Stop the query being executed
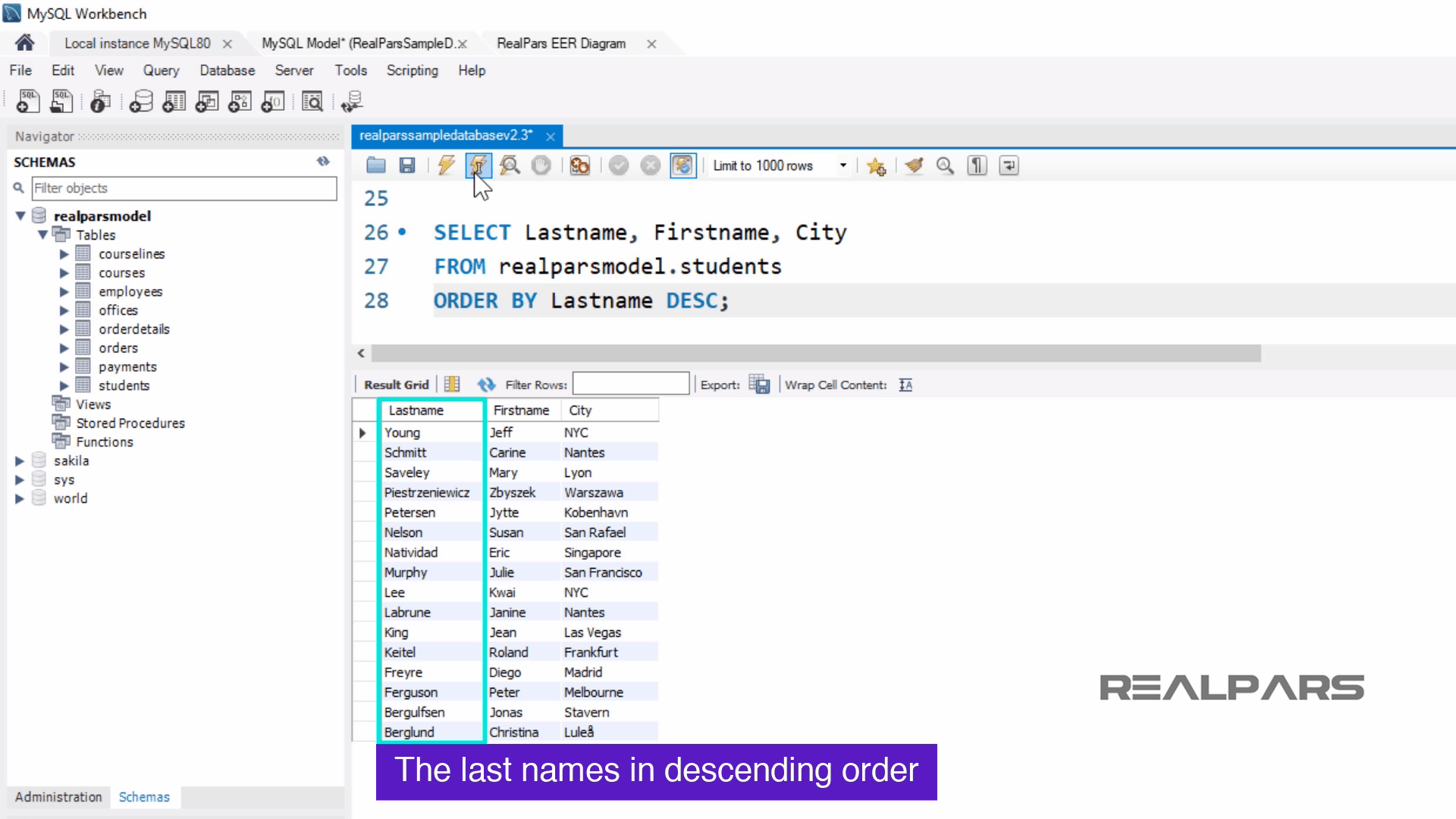 pyautogui.click(x=541, y=165)
